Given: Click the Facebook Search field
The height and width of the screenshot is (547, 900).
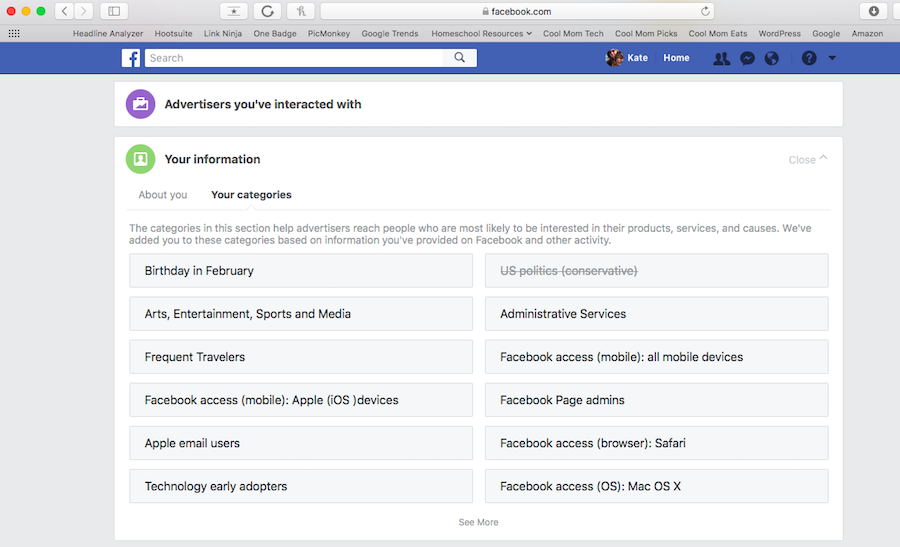Looking at the screenshot, I should [x=294, y=58].
